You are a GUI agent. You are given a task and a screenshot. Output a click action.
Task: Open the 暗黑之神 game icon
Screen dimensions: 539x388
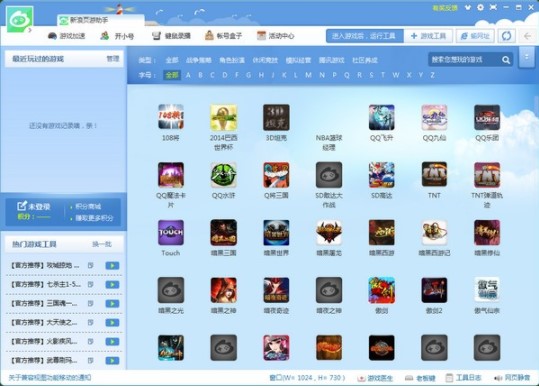[x=223, y=290]
